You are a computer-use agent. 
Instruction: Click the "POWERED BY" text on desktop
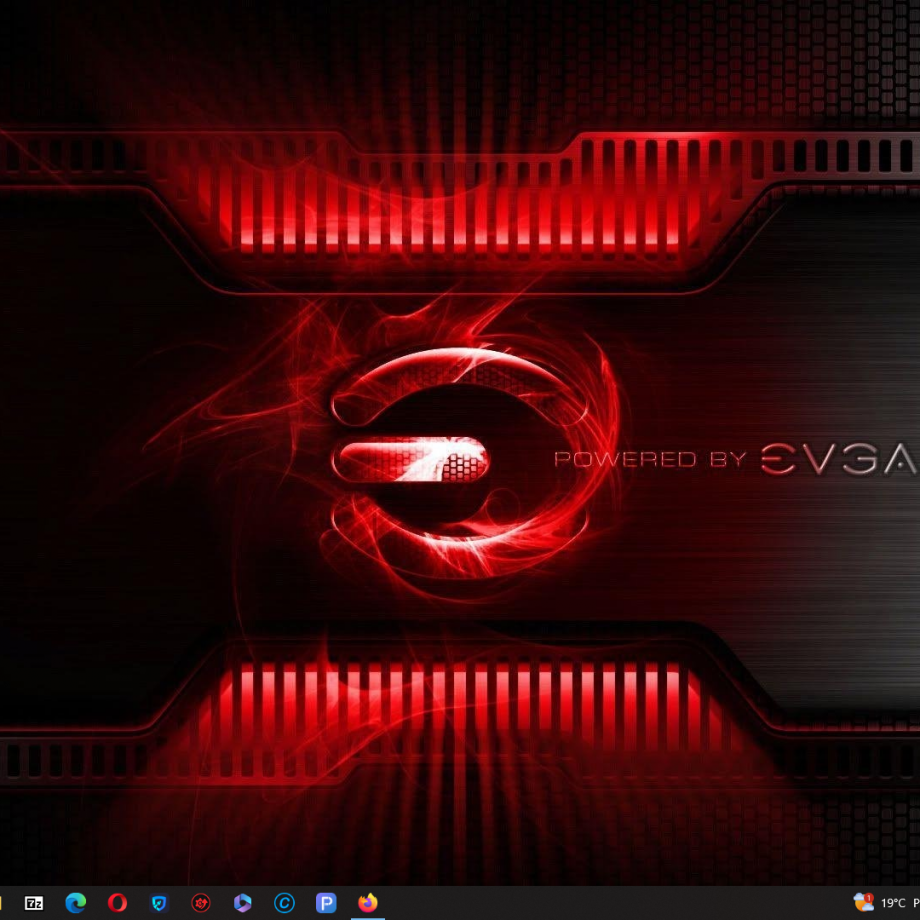click(x=650, y=460)
